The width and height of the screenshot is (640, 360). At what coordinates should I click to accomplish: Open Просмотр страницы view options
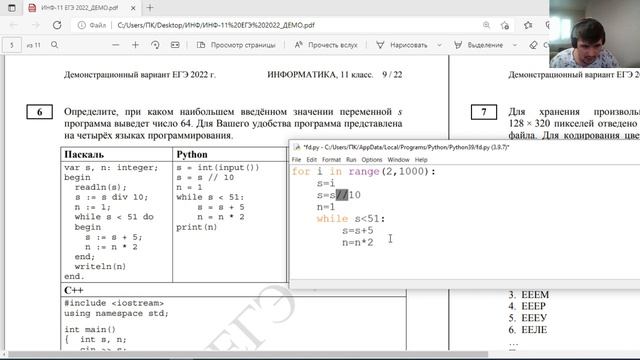[x=236, y=45]
